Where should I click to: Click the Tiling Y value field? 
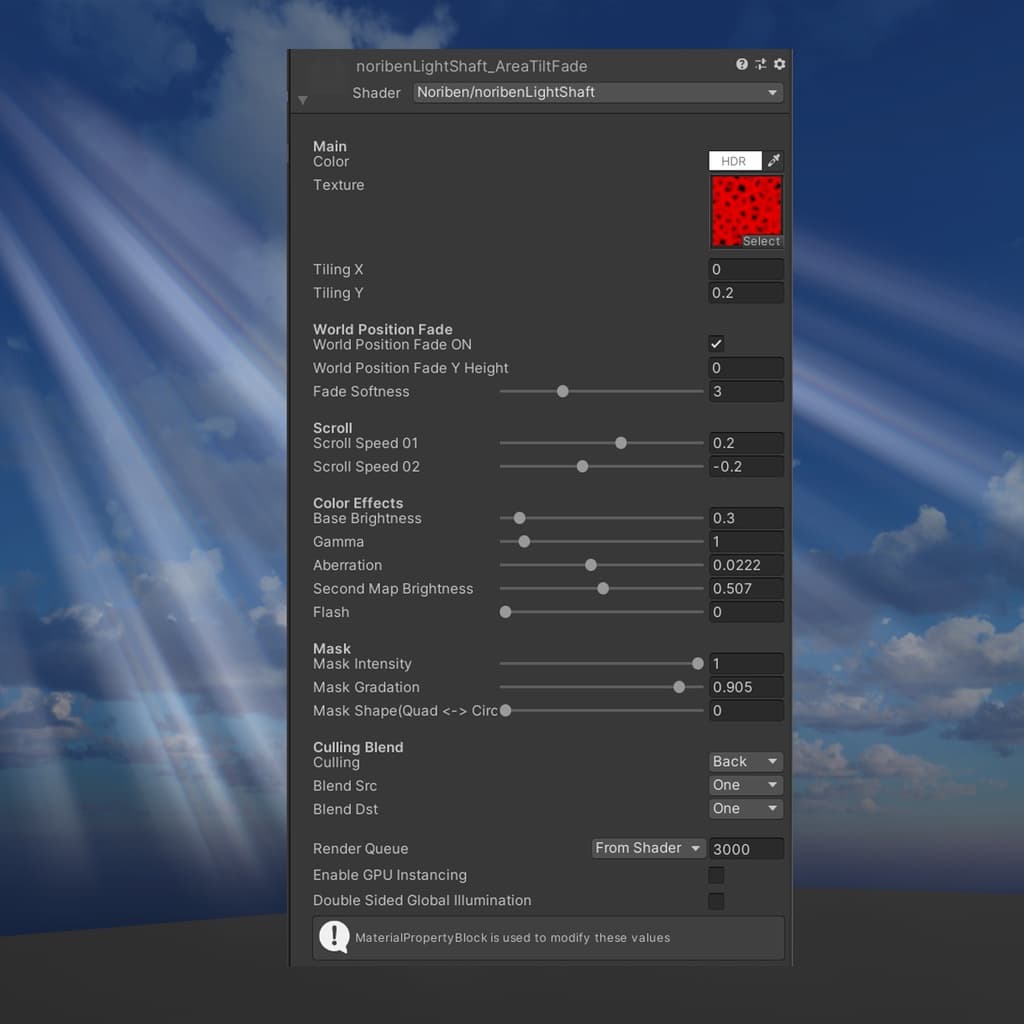pos(746,293)
